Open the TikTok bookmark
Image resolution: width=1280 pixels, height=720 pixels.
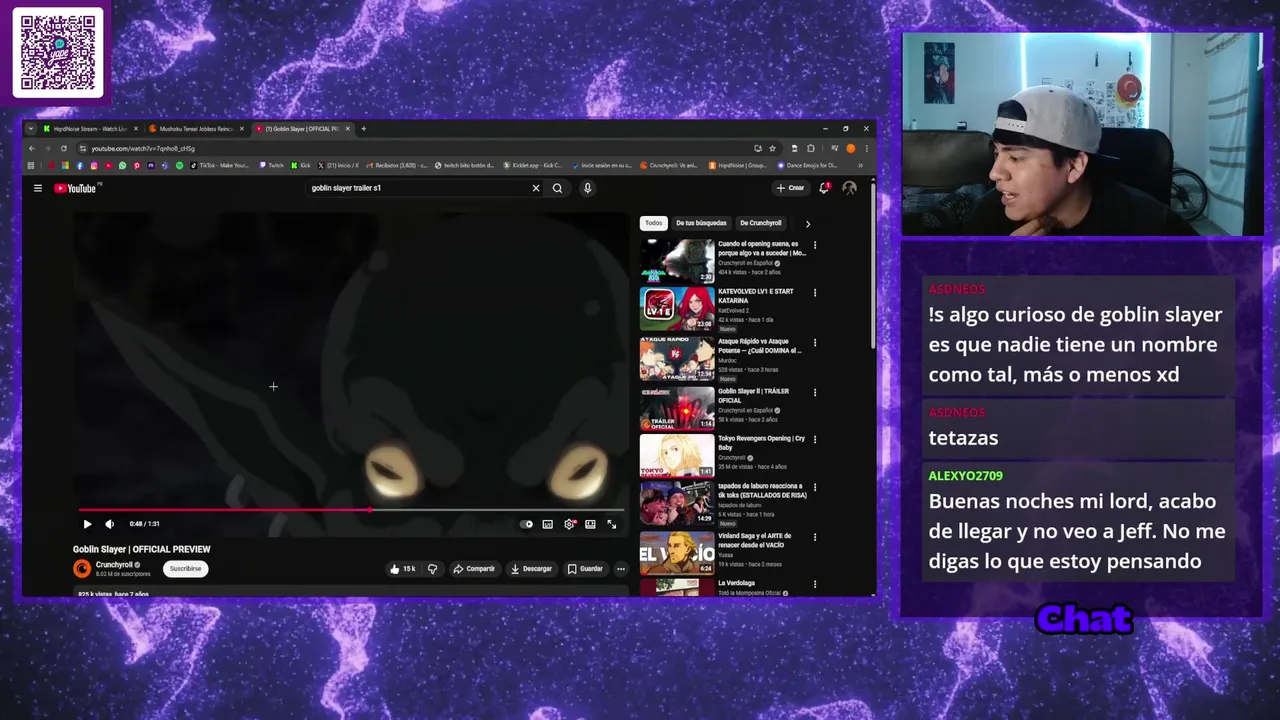219,165
